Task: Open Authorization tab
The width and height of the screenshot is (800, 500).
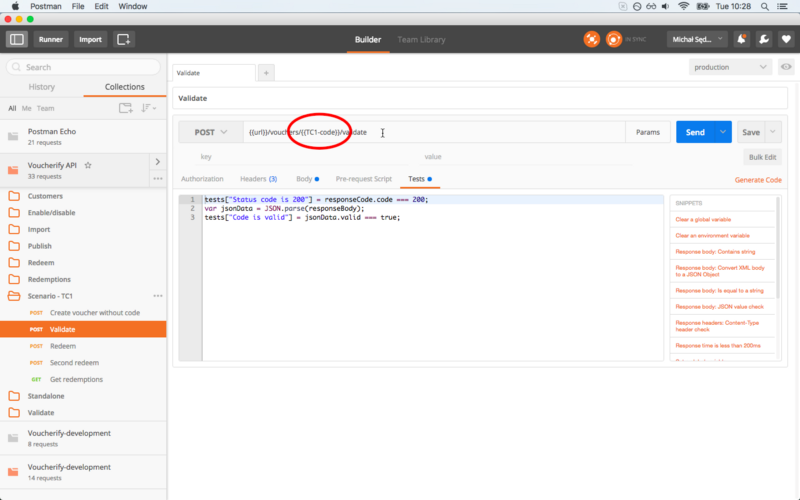Action: point(202,179)
